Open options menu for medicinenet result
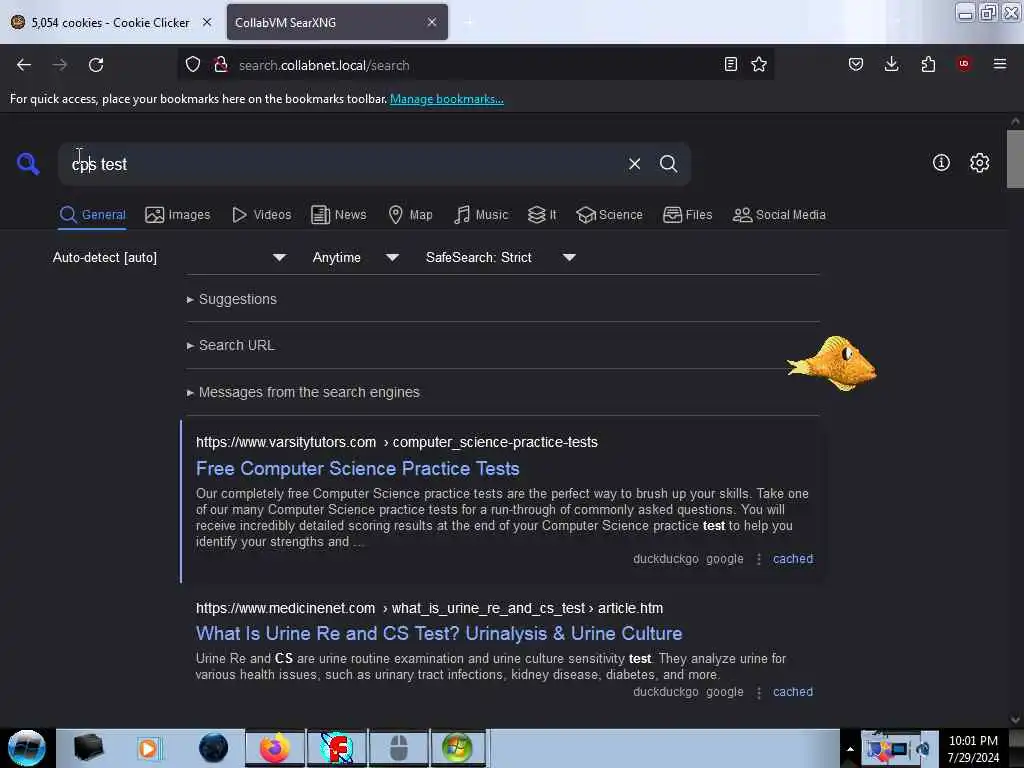This screenshot has height=768, width=1024. (x=758, y=692)
